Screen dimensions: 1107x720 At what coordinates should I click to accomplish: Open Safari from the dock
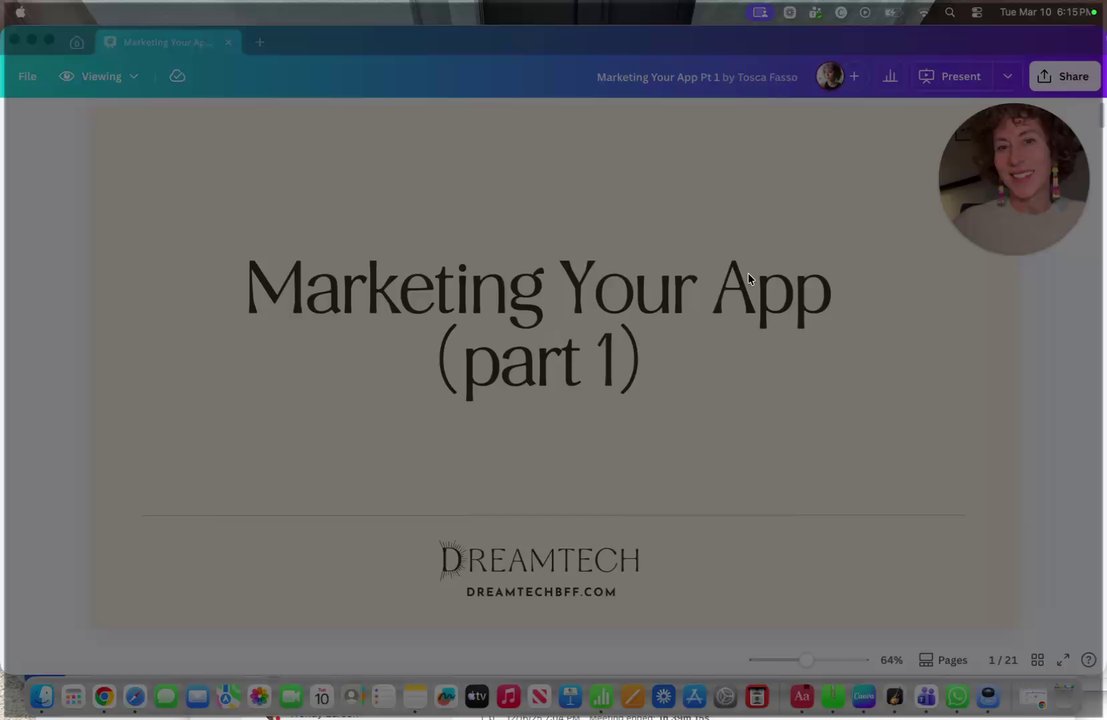pyautogui.click(x=135, y=697)
